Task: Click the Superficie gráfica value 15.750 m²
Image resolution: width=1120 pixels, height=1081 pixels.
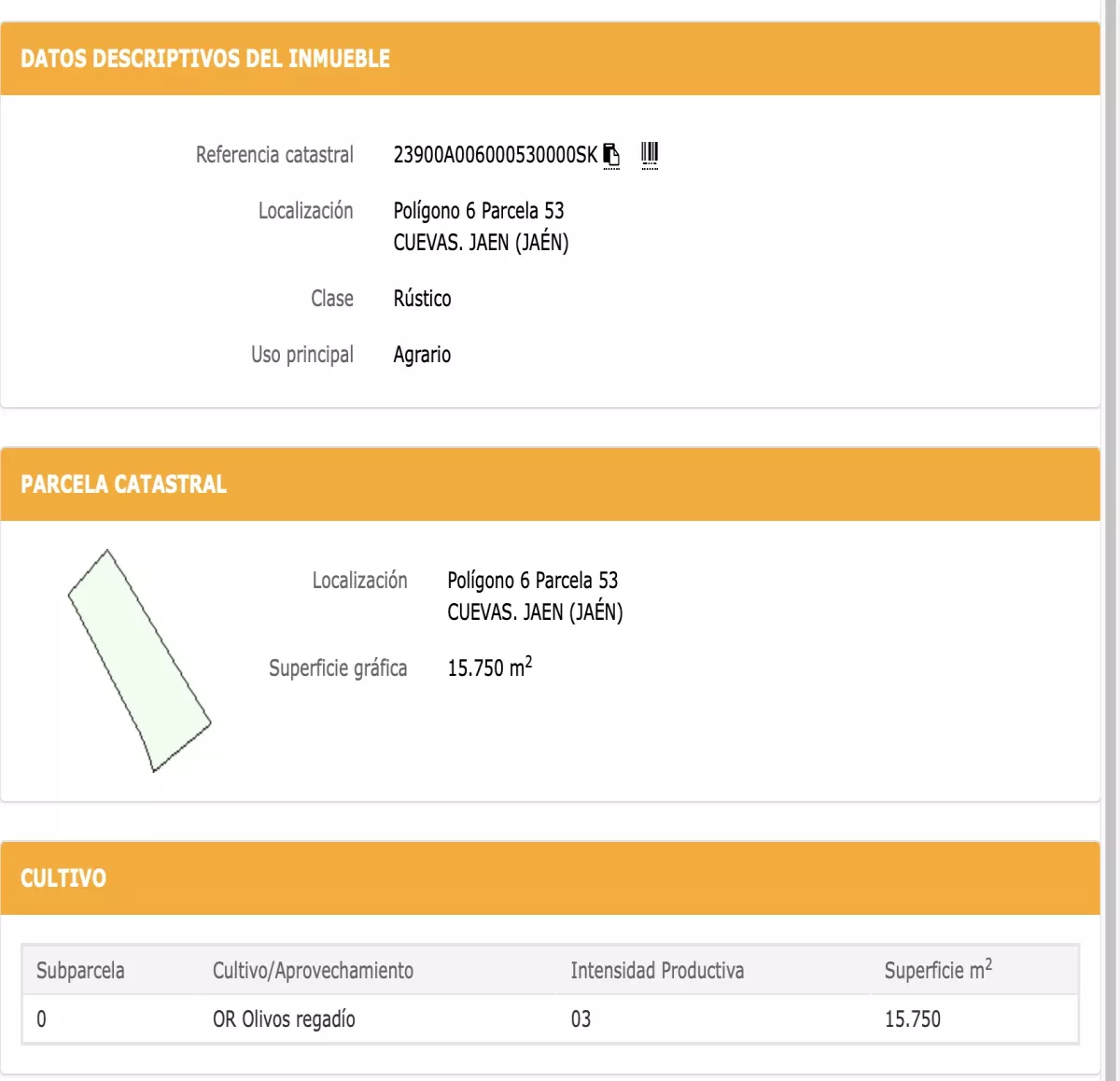Action: click(x=490, y=667)
